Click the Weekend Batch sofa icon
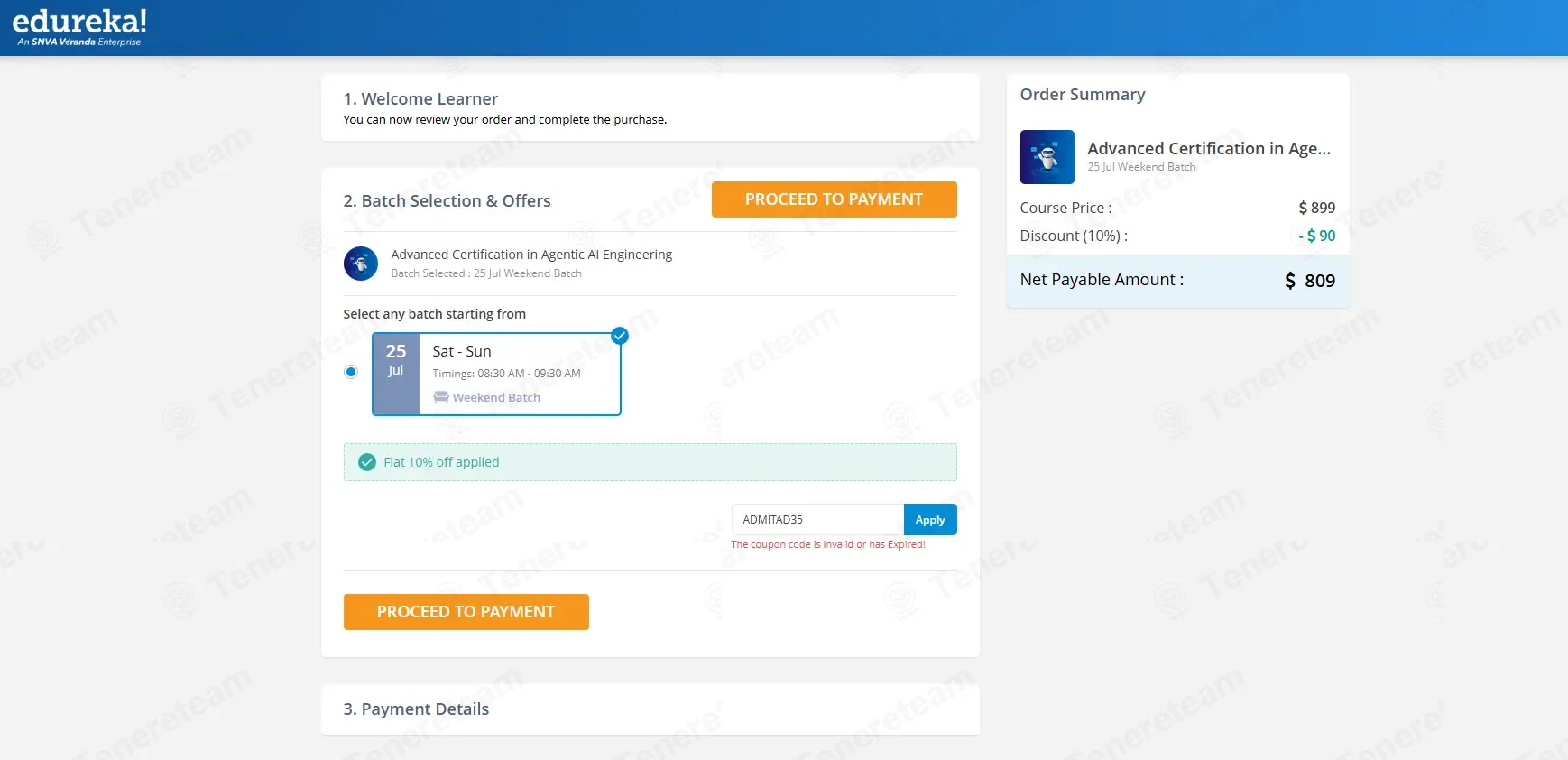This screenshot has width=1568, height=760. 441,397
